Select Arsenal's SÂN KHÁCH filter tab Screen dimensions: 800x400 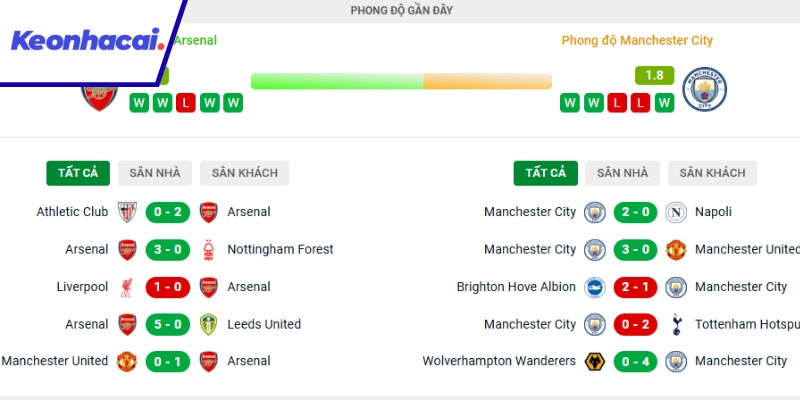pyautogui.click(x=244, y=173)
